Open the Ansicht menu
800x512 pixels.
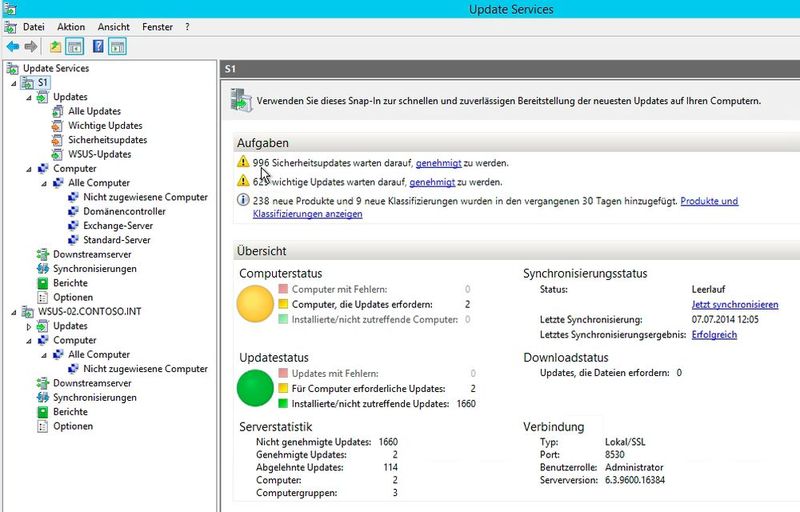pyautogui.click(x=113, y=27)
